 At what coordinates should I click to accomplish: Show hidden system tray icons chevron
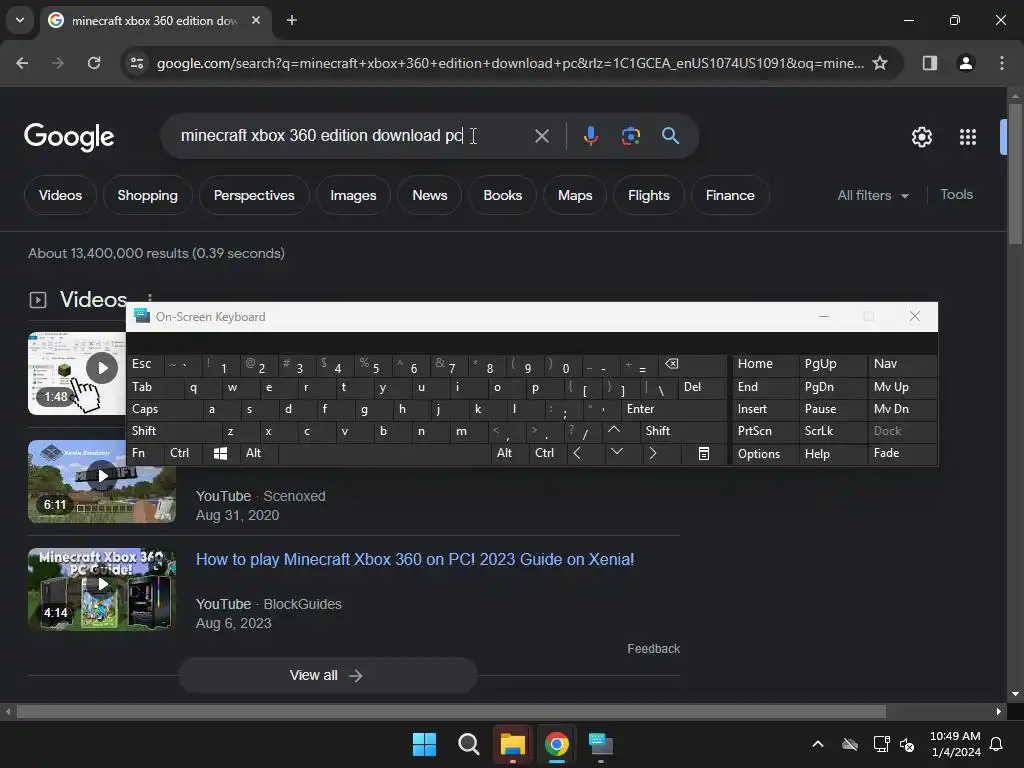pos(817,744)
